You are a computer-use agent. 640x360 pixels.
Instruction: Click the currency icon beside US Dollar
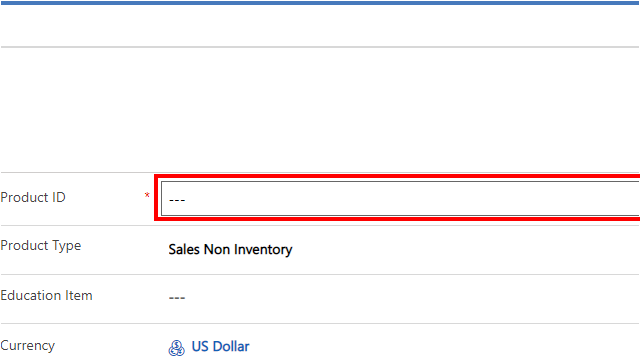pos(176,348)
